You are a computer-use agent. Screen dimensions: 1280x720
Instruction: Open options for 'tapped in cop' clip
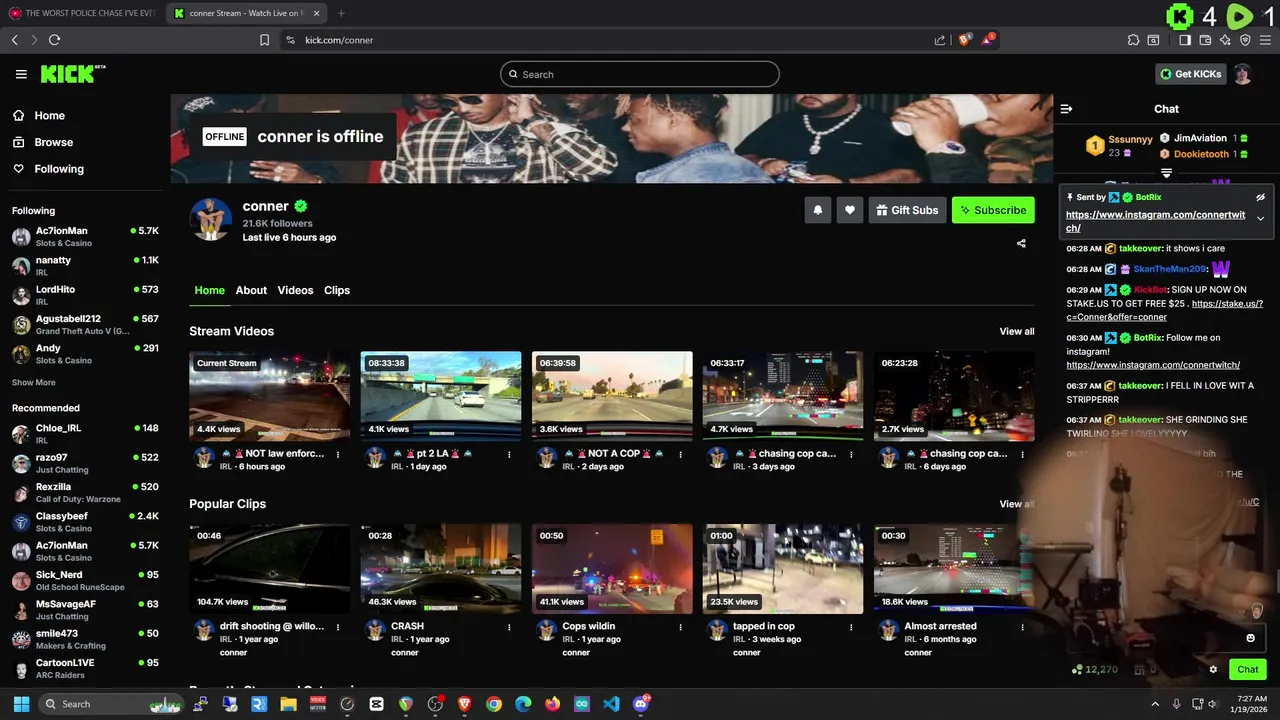click(851, 627)
